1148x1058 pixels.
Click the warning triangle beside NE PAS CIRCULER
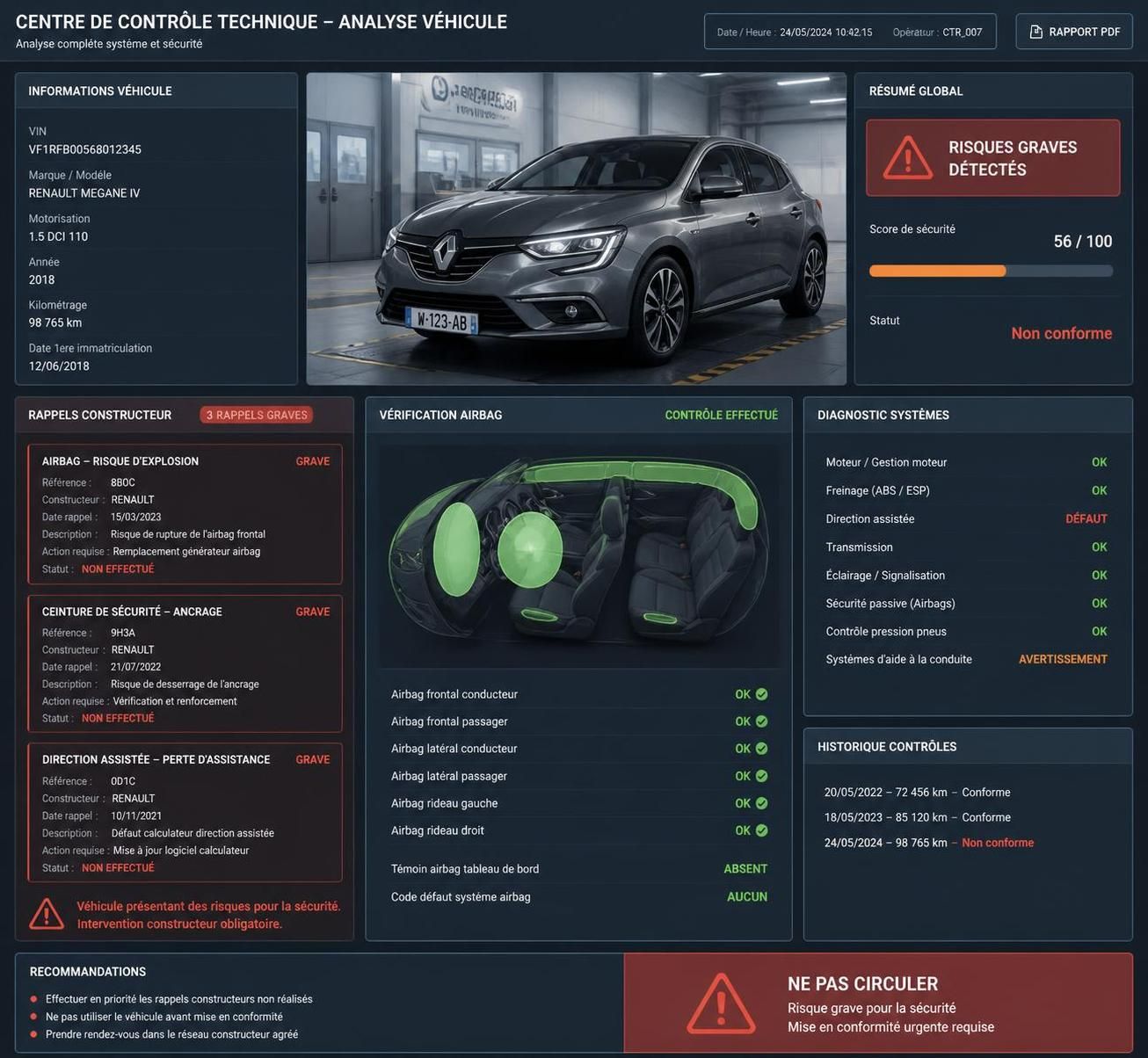(x=721, y=1004)
